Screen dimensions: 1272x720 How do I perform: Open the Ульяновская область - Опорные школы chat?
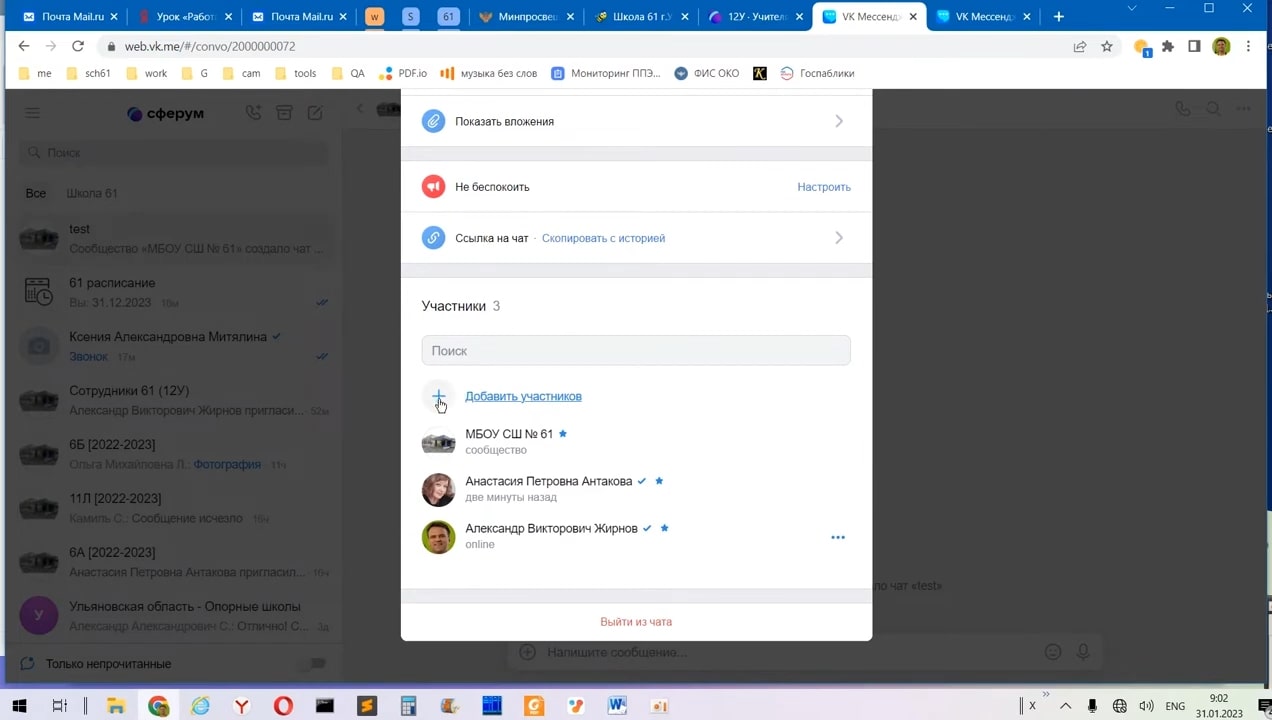[175, 616]
